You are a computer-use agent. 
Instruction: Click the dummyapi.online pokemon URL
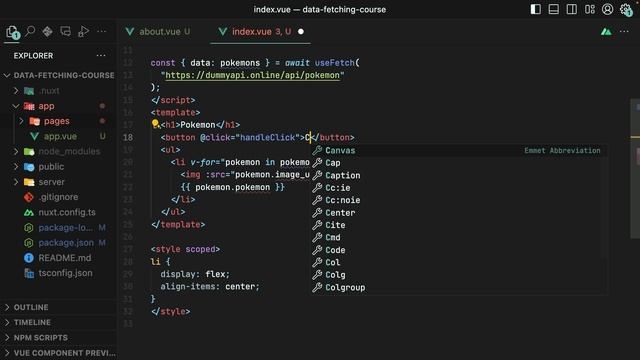pyautogui.click(x=252, y=75)
